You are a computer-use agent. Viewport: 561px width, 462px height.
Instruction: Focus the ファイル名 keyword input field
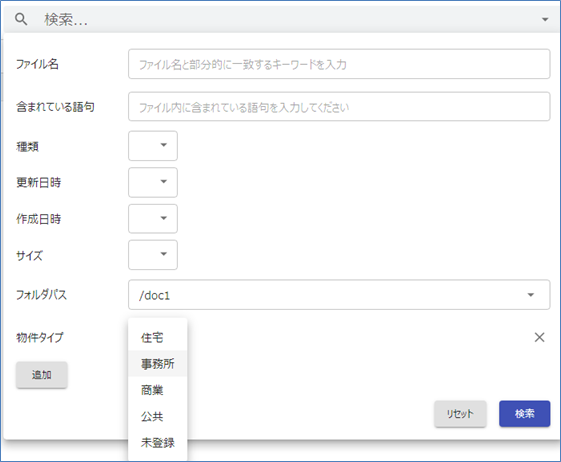pyautogui.click(x=339, y=64)
